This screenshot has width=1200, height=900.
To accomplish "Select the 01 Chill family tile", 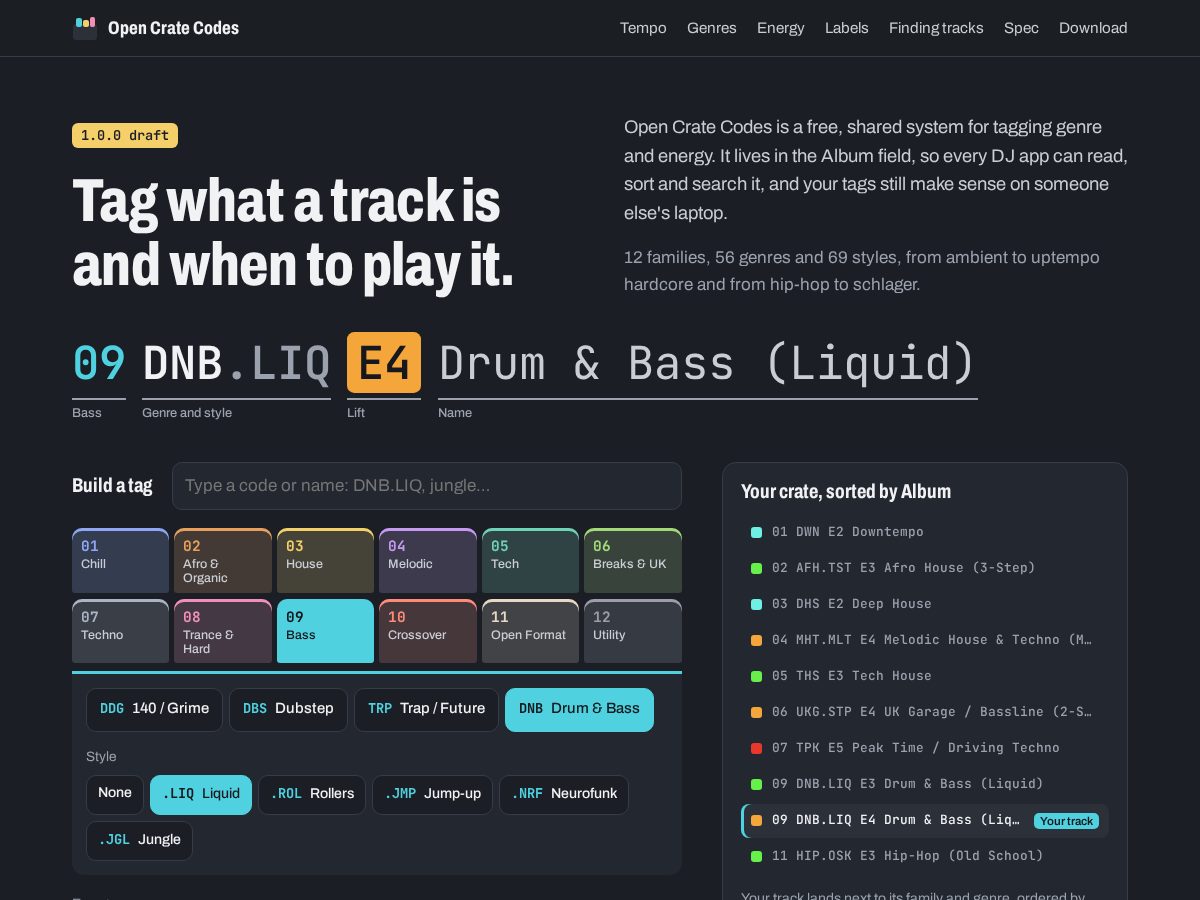I will [120, 561].
